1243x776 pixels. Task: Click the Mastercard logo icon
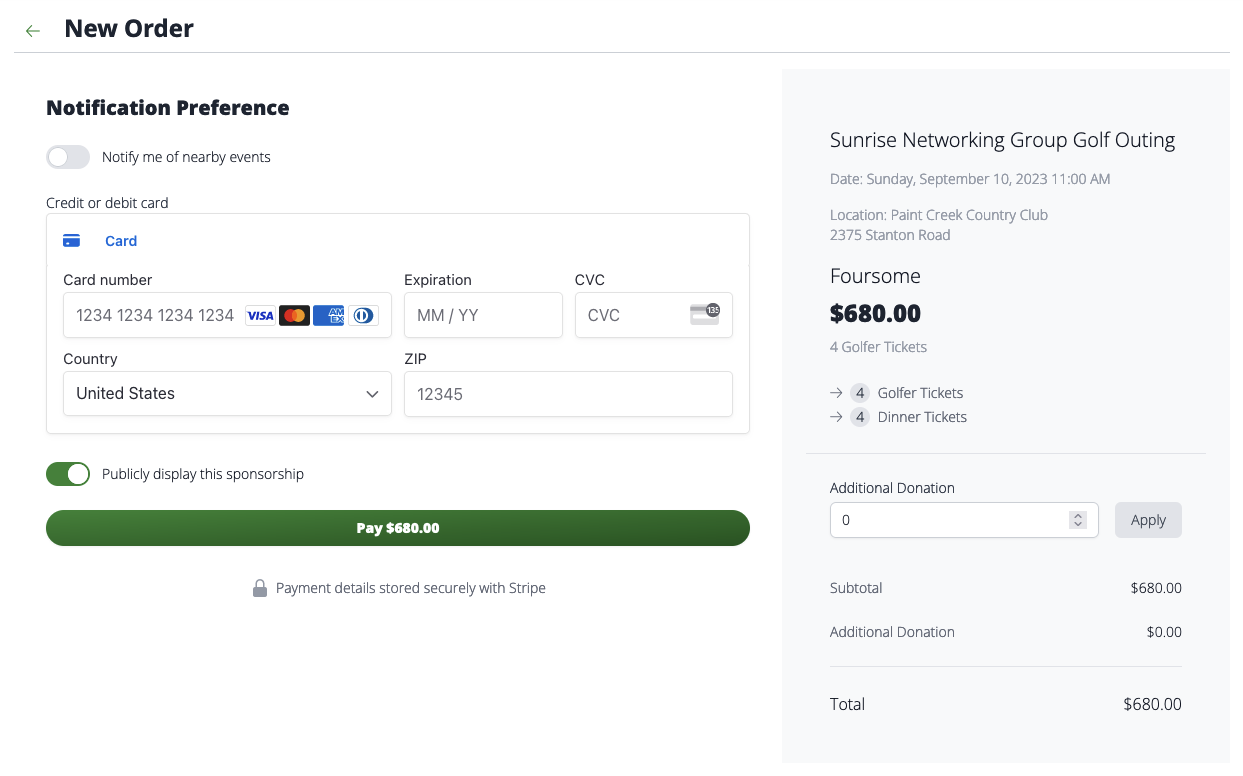pos(294,316)
